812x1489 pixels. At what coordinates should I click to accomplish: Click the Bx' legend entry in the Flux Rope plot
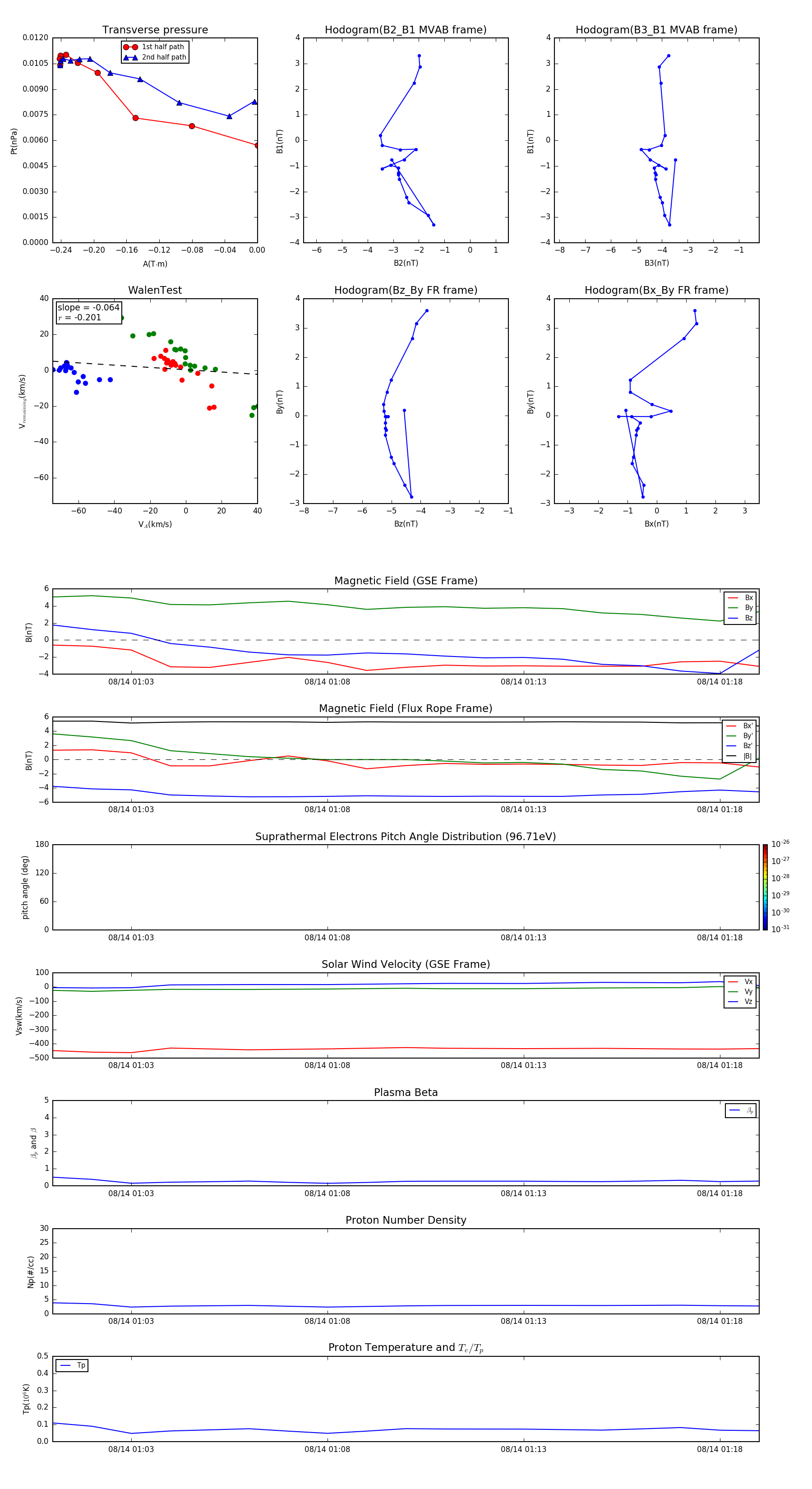tap(739, 726)
